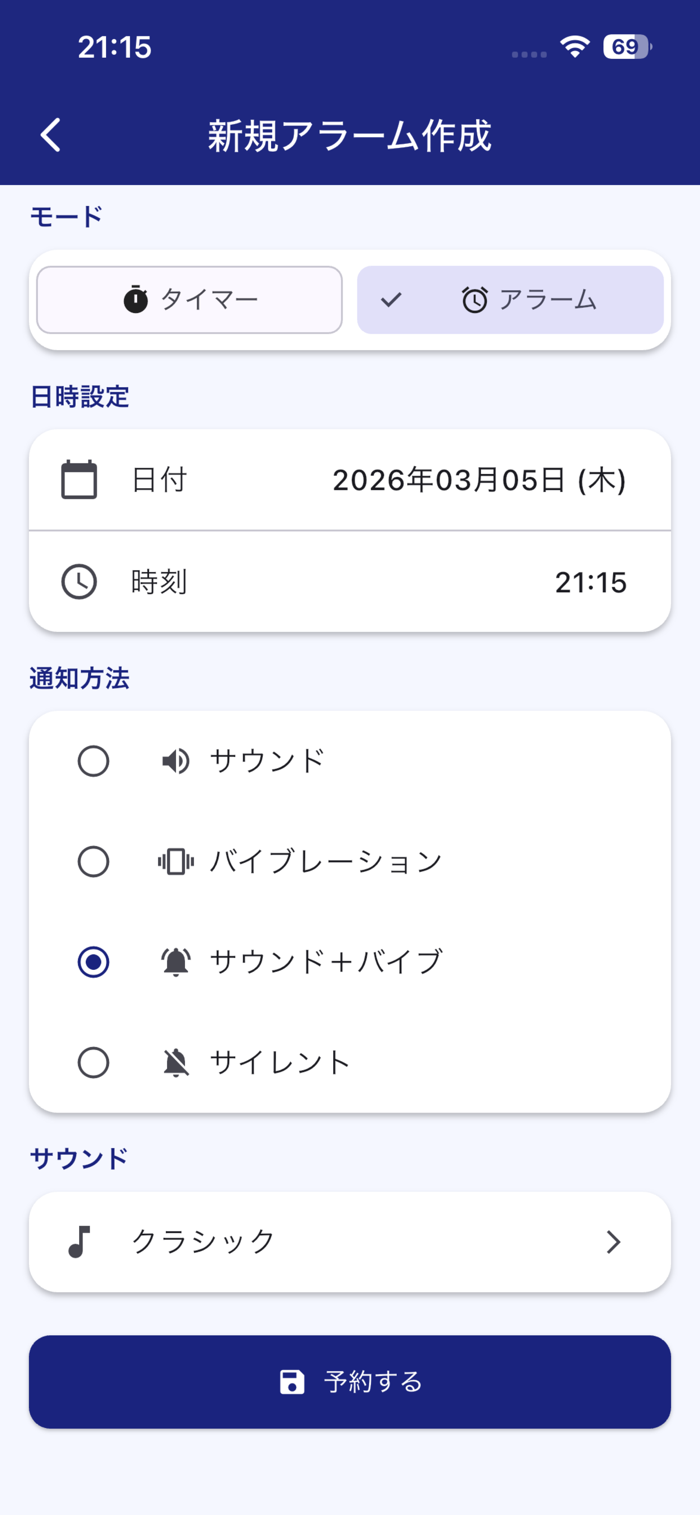Image resolution: width=700 pixels, height=1515 pixels.
Task: Select the サウンド+バイブ radio button
Action: point(93,962)
